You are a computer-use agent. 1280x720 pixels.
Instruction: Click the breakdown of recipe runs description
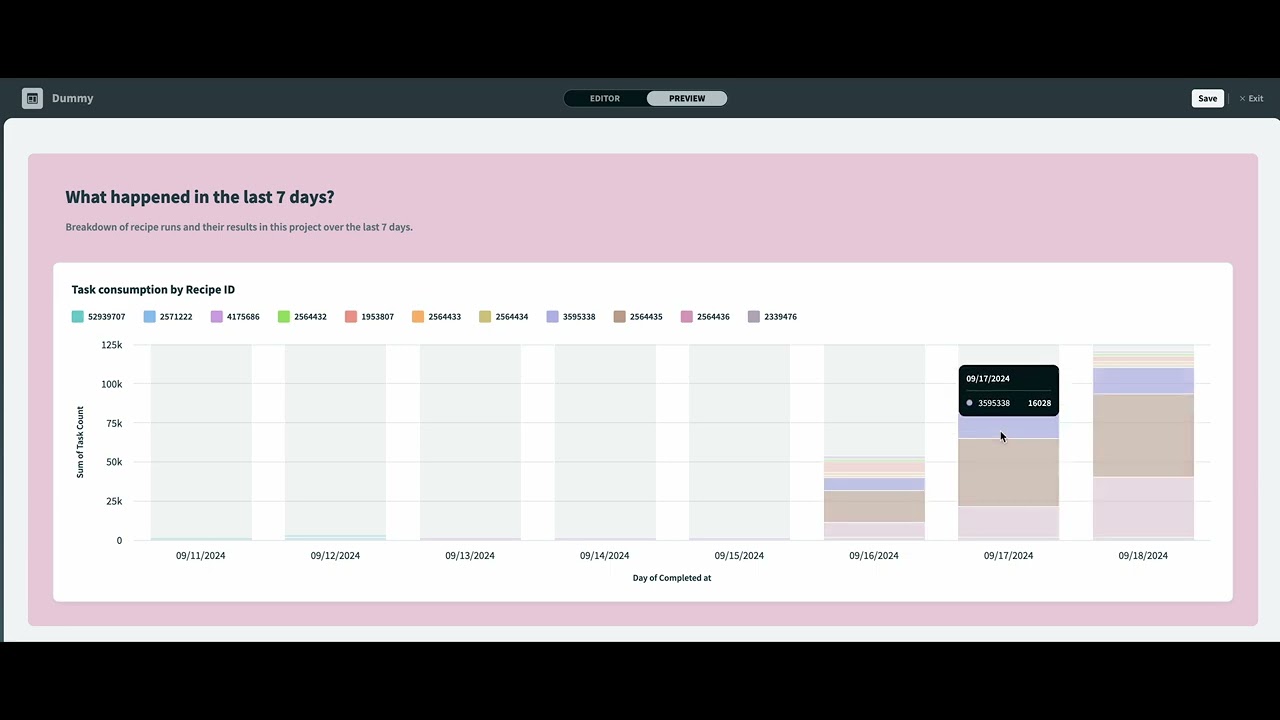(239, 227)
